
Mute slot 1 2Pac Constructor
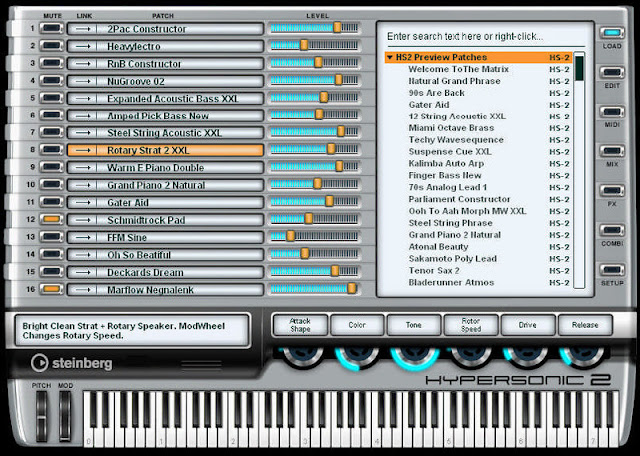click(51, 29)
